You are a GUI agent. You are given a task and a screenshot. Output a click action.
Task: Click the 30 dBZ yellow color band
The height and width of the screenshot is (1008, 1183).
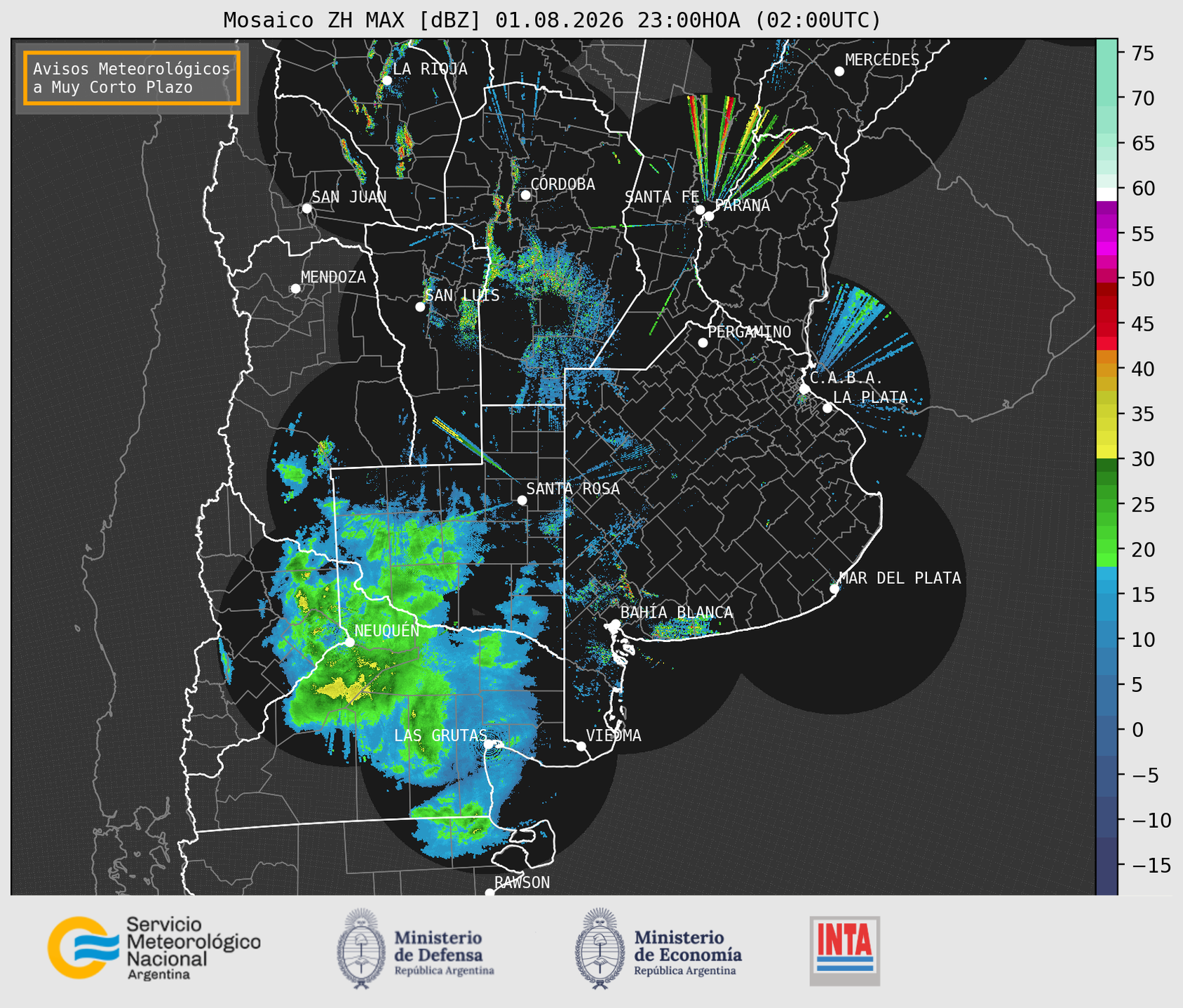(x=1107, y=453)
